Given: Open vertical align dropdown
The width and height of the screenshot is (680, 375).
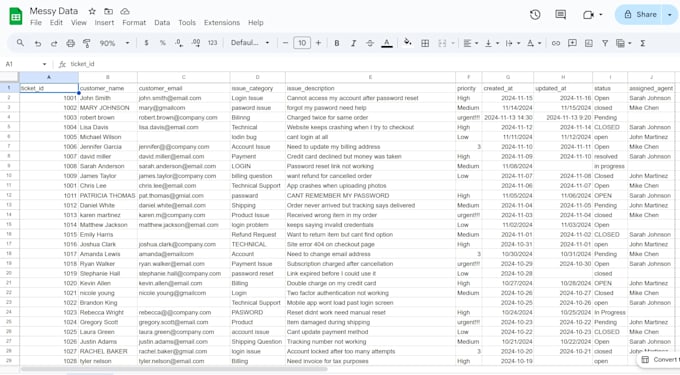Looking at the screenshot, I should 492,43.
